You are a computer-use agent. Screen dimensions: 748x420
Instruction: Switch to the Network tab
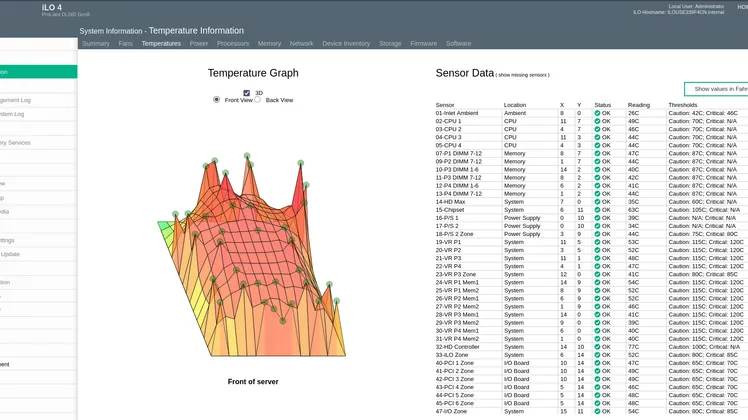click(301, 43)
